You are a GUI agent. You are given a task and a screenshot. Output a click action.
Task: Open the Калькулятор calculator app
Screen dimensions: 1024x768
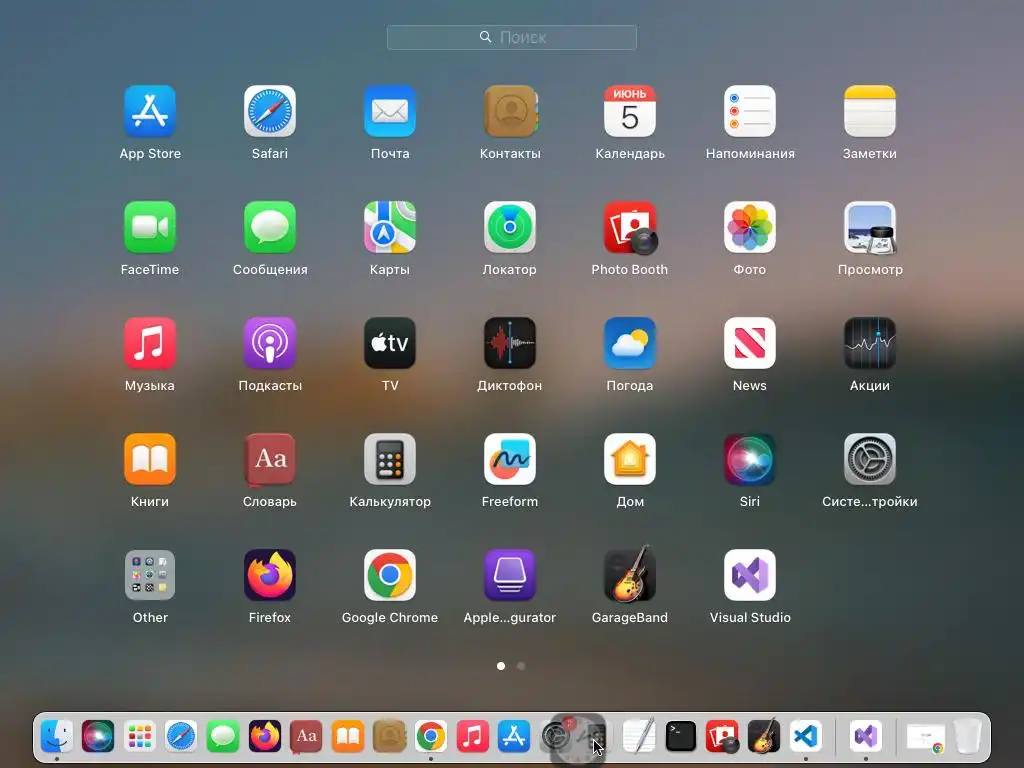pos(390,459)
